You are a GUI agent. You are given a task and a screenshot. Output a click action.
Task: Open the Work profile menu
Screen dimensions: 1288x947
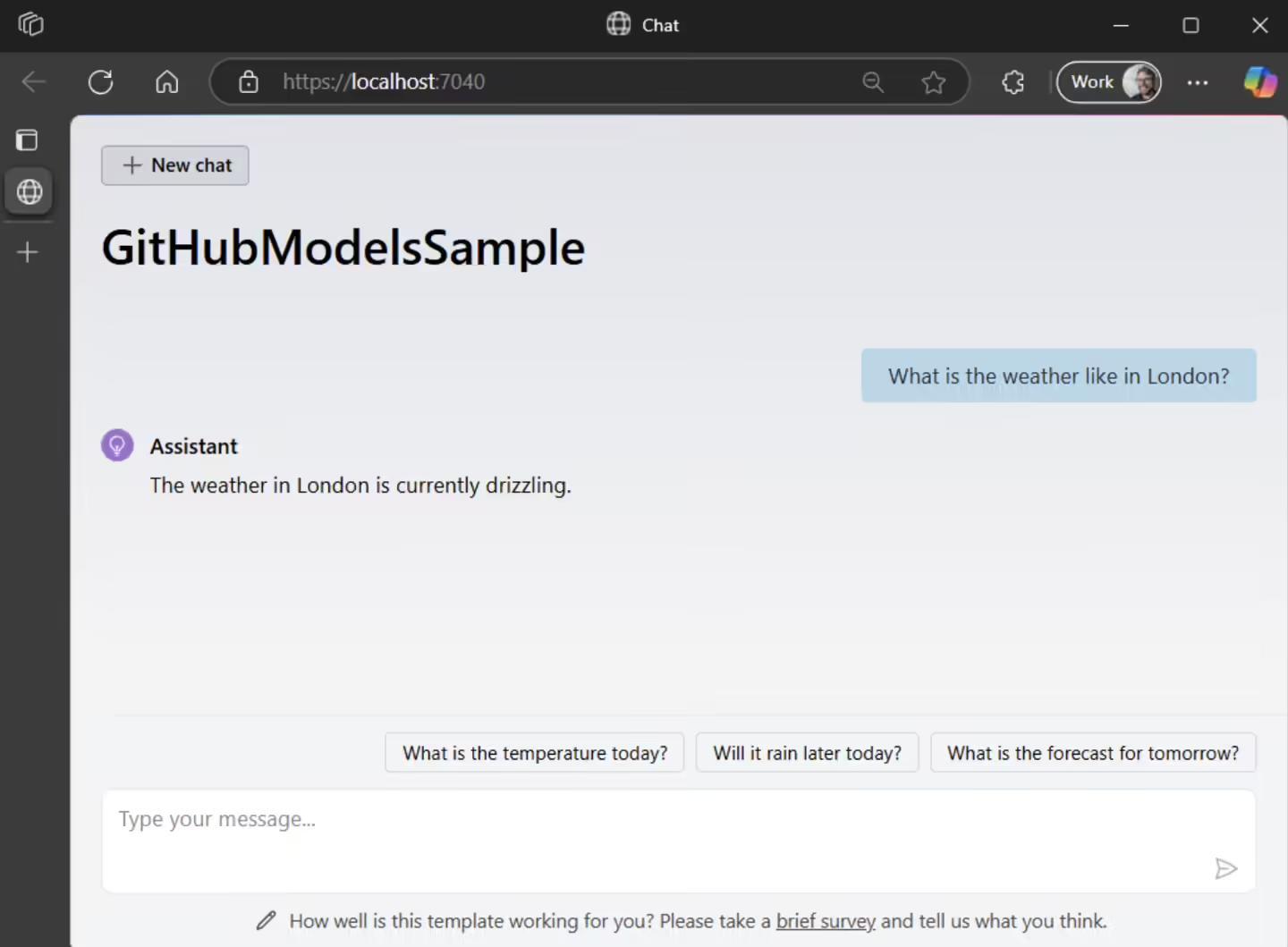[1109, 82]
